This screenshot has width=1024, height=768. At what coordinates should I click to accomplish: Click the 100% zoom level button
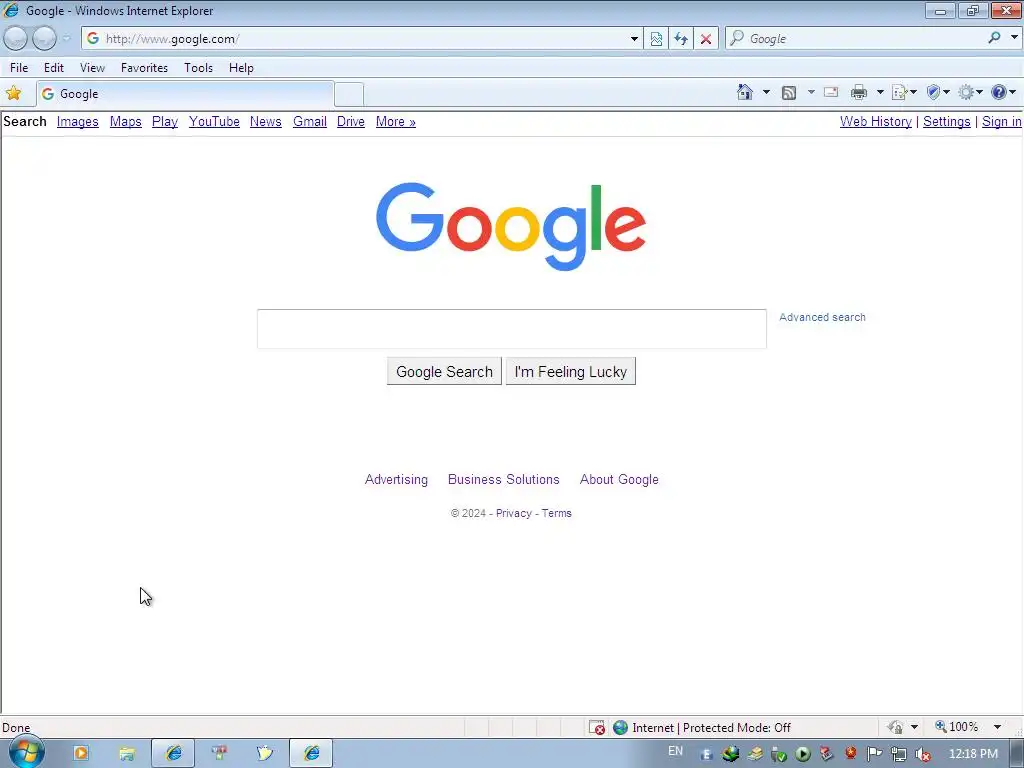coord(957,727)
